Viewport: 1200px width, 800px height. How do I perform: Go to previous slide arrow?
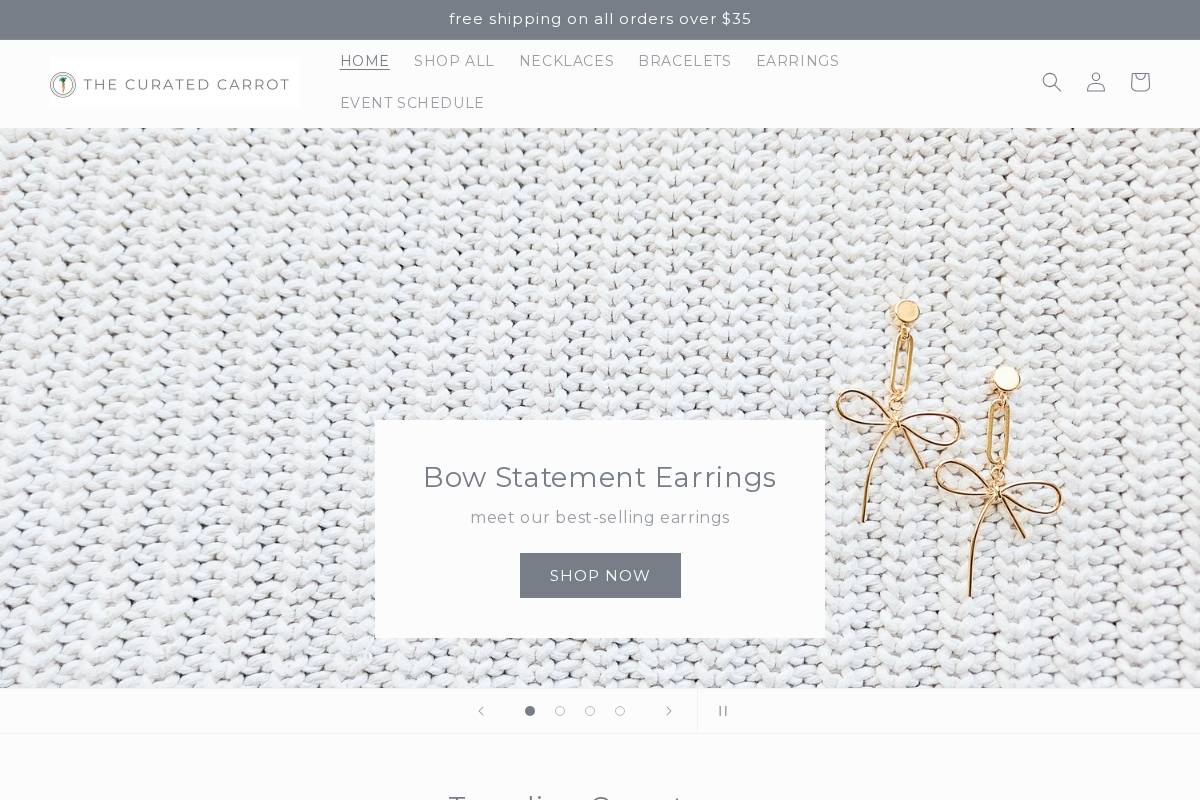point(481,711)
